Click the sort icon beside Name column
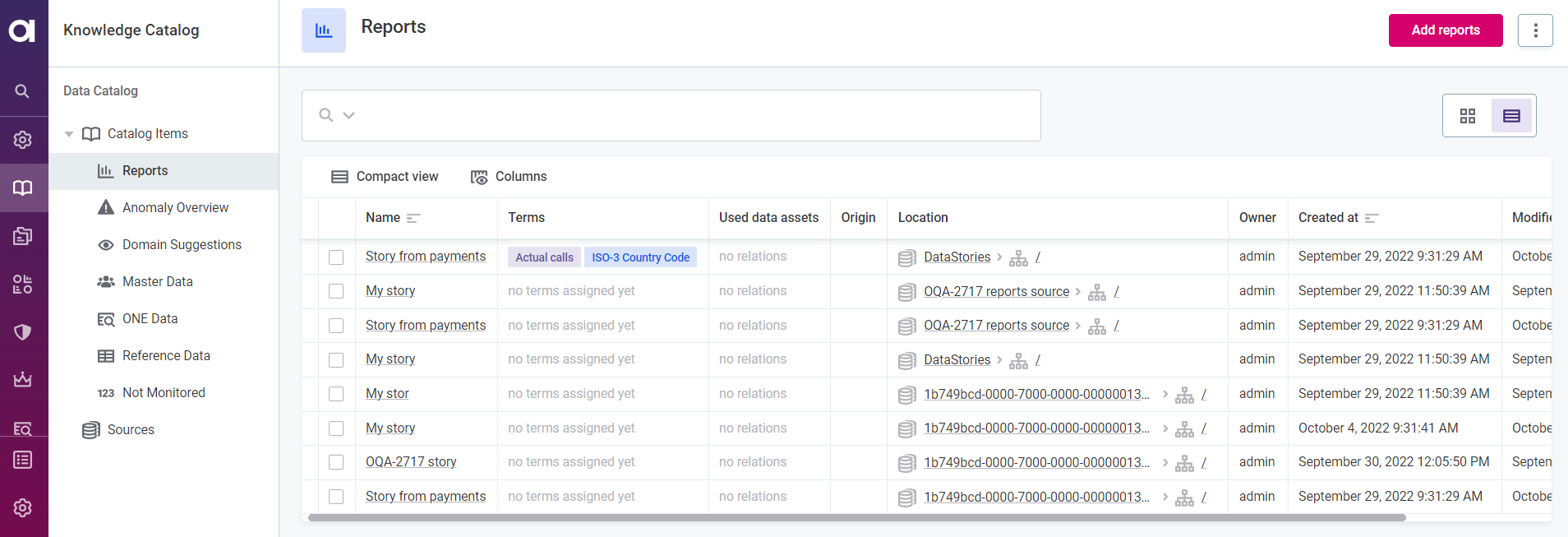The width and height of the screenshot is (1568, 537). [413, 218]
